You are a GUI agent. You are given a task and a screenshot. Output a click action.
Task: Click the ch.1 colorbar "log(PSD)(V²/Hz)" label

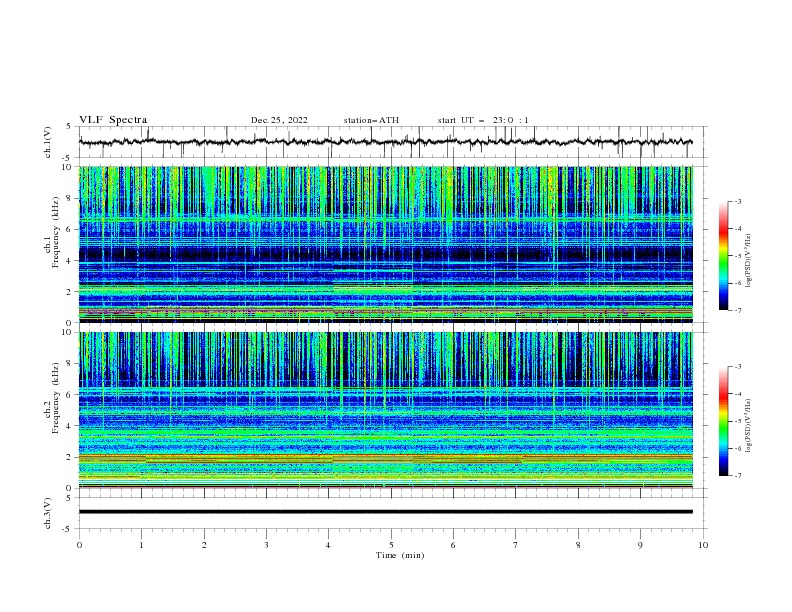click(749, 261)
